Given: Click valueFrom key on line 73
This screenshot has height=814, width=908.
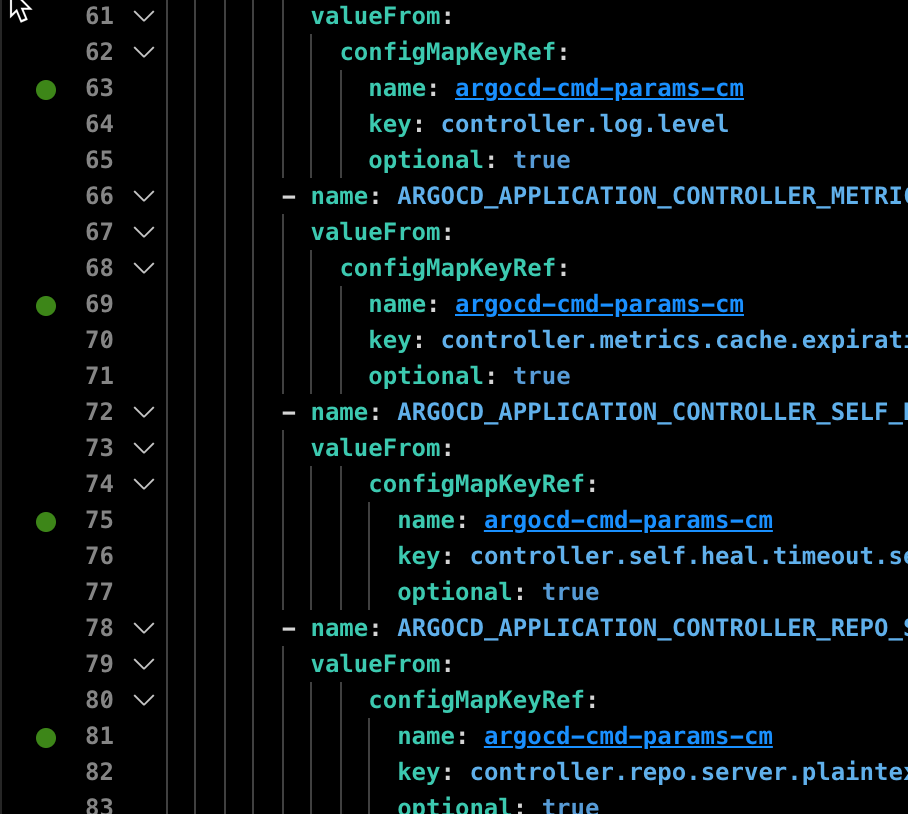Looking at the screenshot, I should (376, 448).
